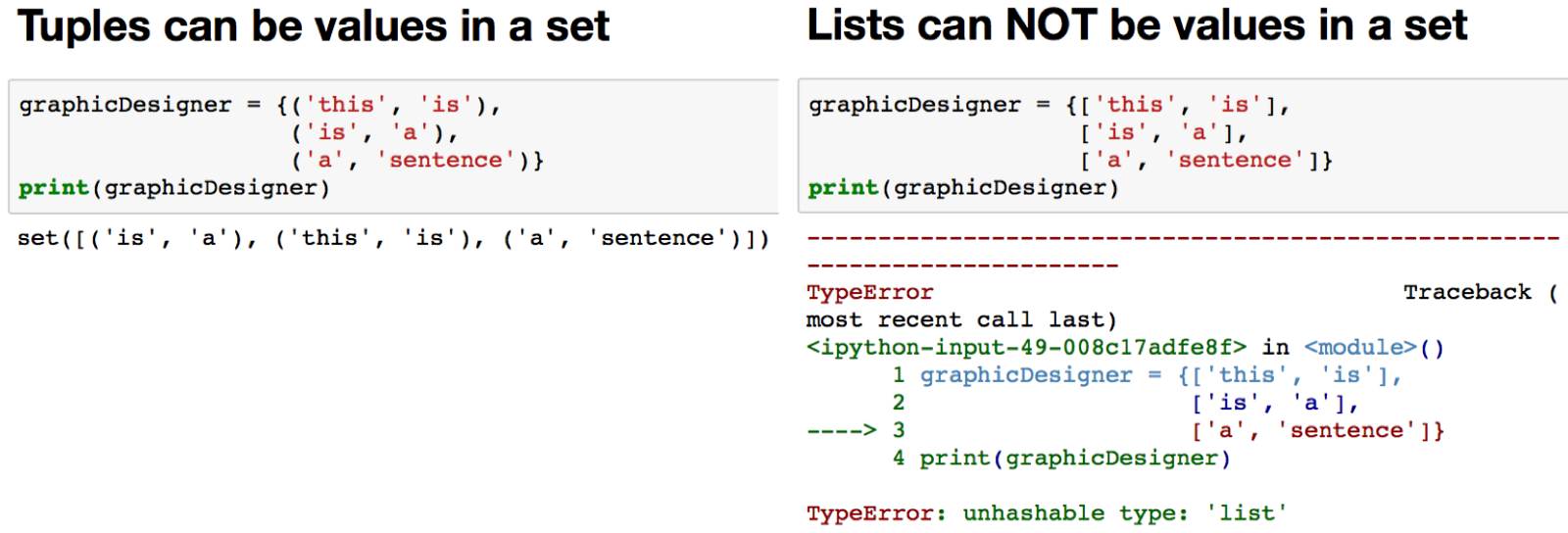The height and width of the screenshot is (533, 1568).
Task: Click 'most recent call last)' text
Action: coord(960,320)
